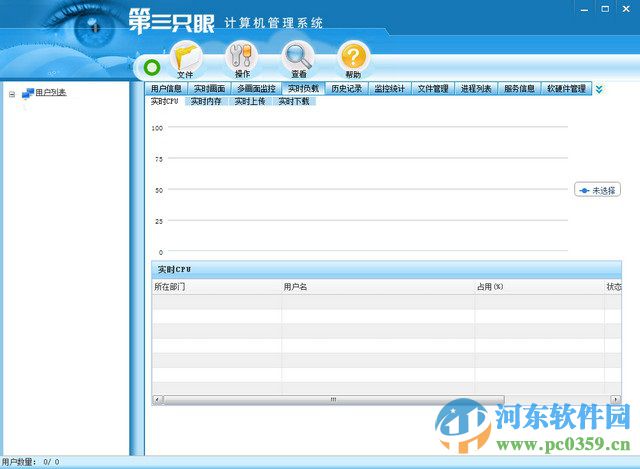Open the 帮助 question mark icon
Viewport: 640px width, 469px height.
pos(353,60)
